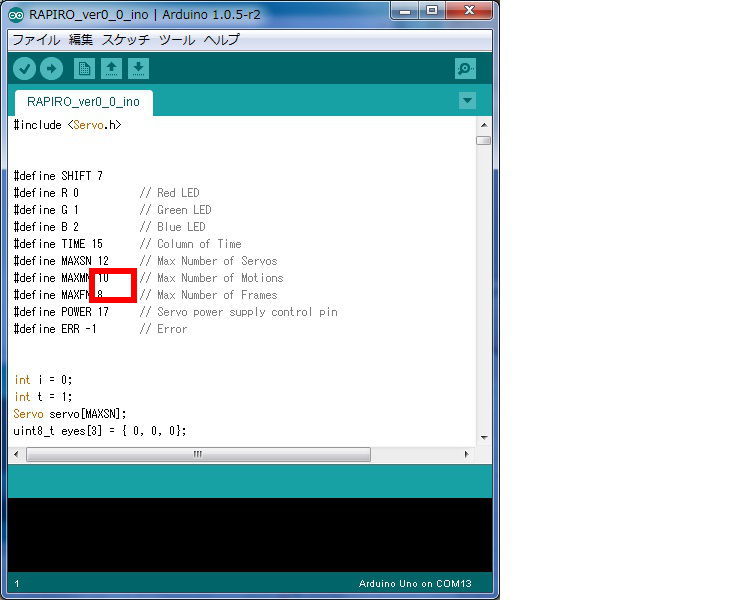Click the #define MAXSN 12 text

point(61,261)
